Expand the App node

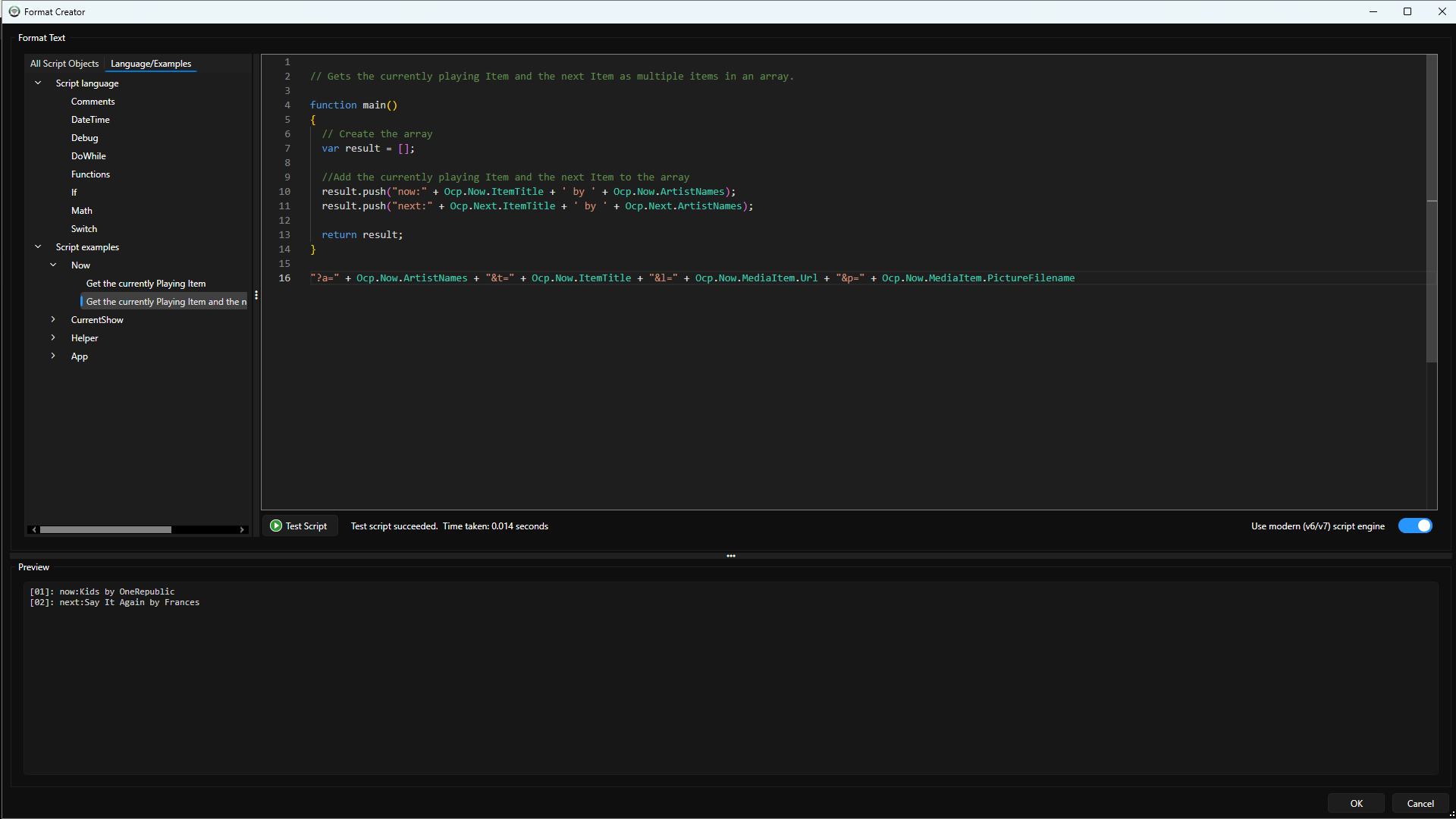53,356
